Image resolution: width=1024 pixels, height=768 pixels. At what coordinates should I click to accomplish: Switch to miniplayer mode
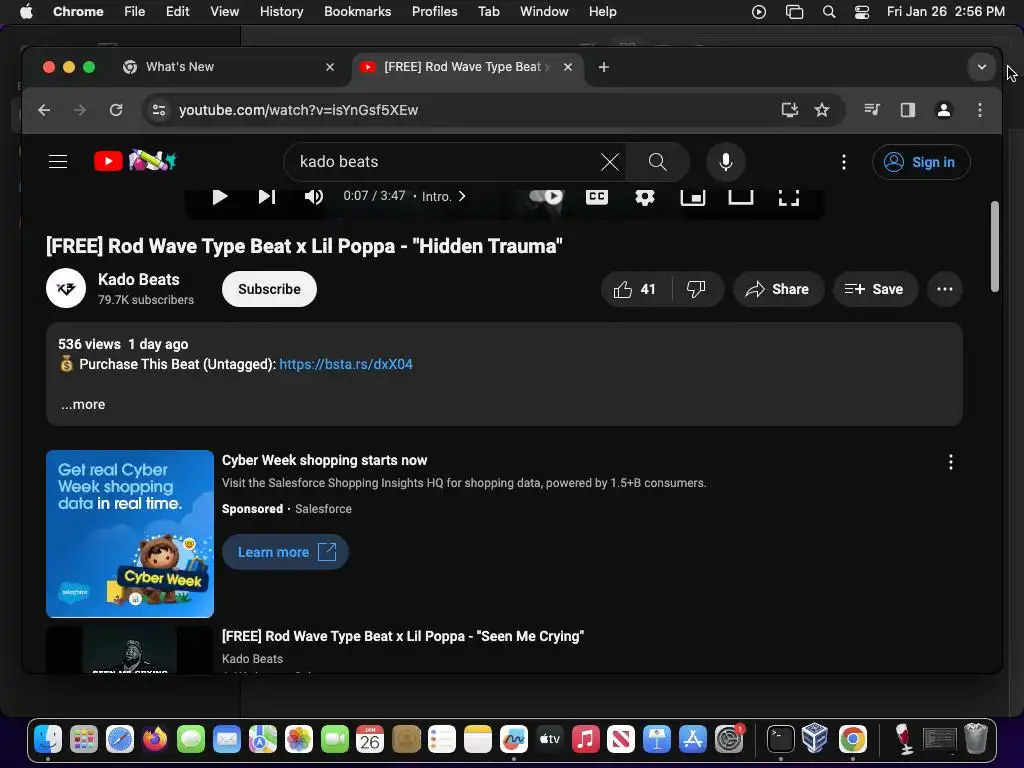[x=692, y=197]
